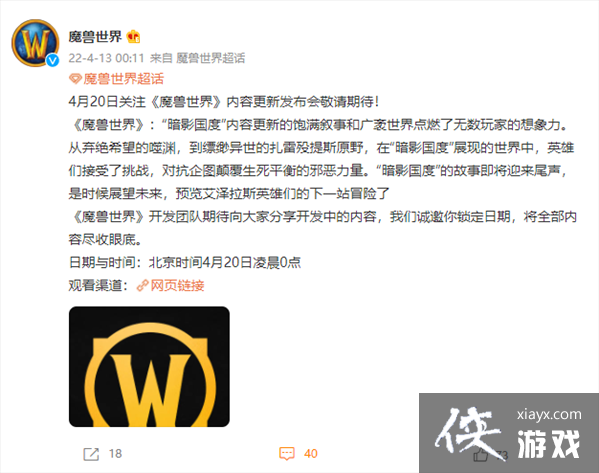Click the super topic diamond icon
Viewport: 599px width, 473px height.
pyautogui.click(x=75, y=79)
